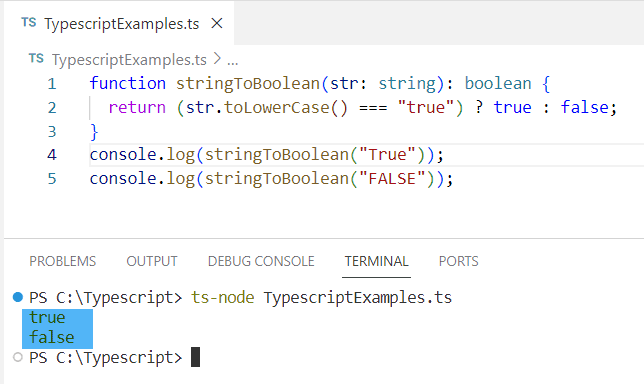
Task: Click the 'return' keyword on line 2
Action: point(137,108)
